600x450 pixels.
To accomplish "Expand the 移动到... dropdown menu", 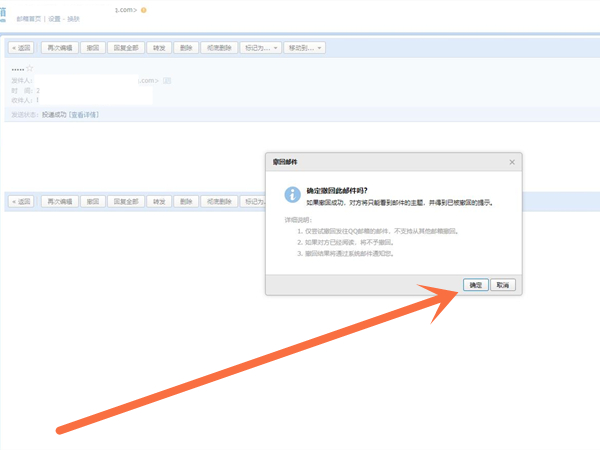I will click(x=304, y=47).
